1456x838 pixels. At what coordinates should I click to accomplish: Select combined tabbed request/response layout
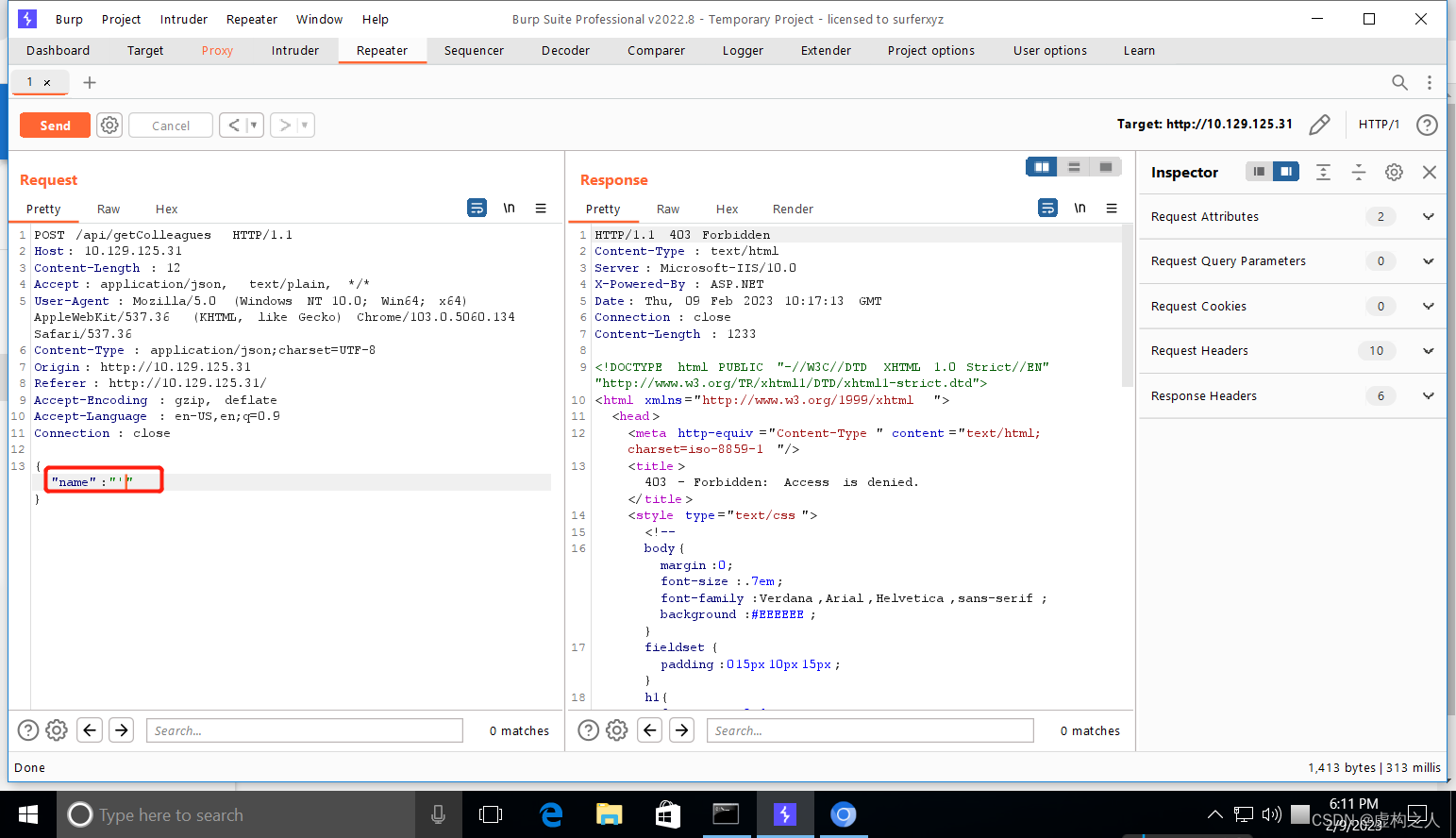[1106, 167]
